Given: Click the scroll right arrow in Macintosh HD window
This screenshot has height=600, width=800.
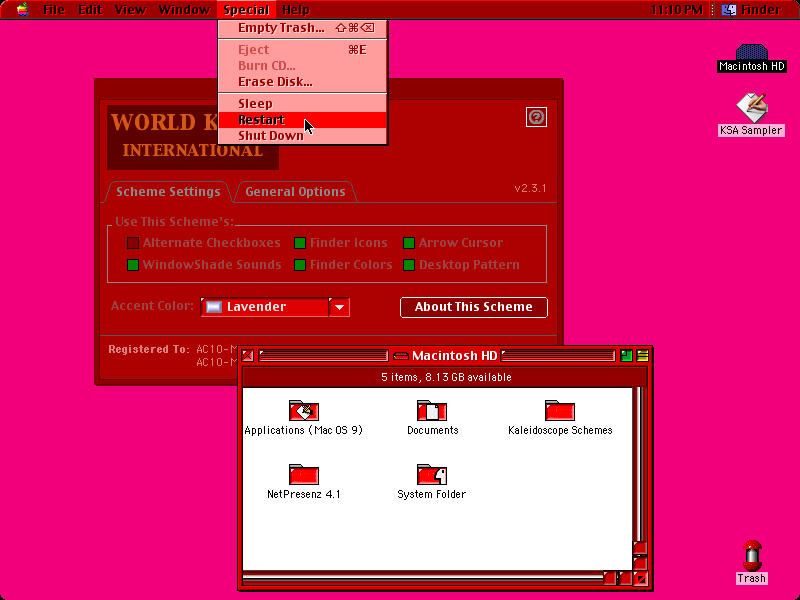Looking at the screenshot, I should (x=625, y=579).
